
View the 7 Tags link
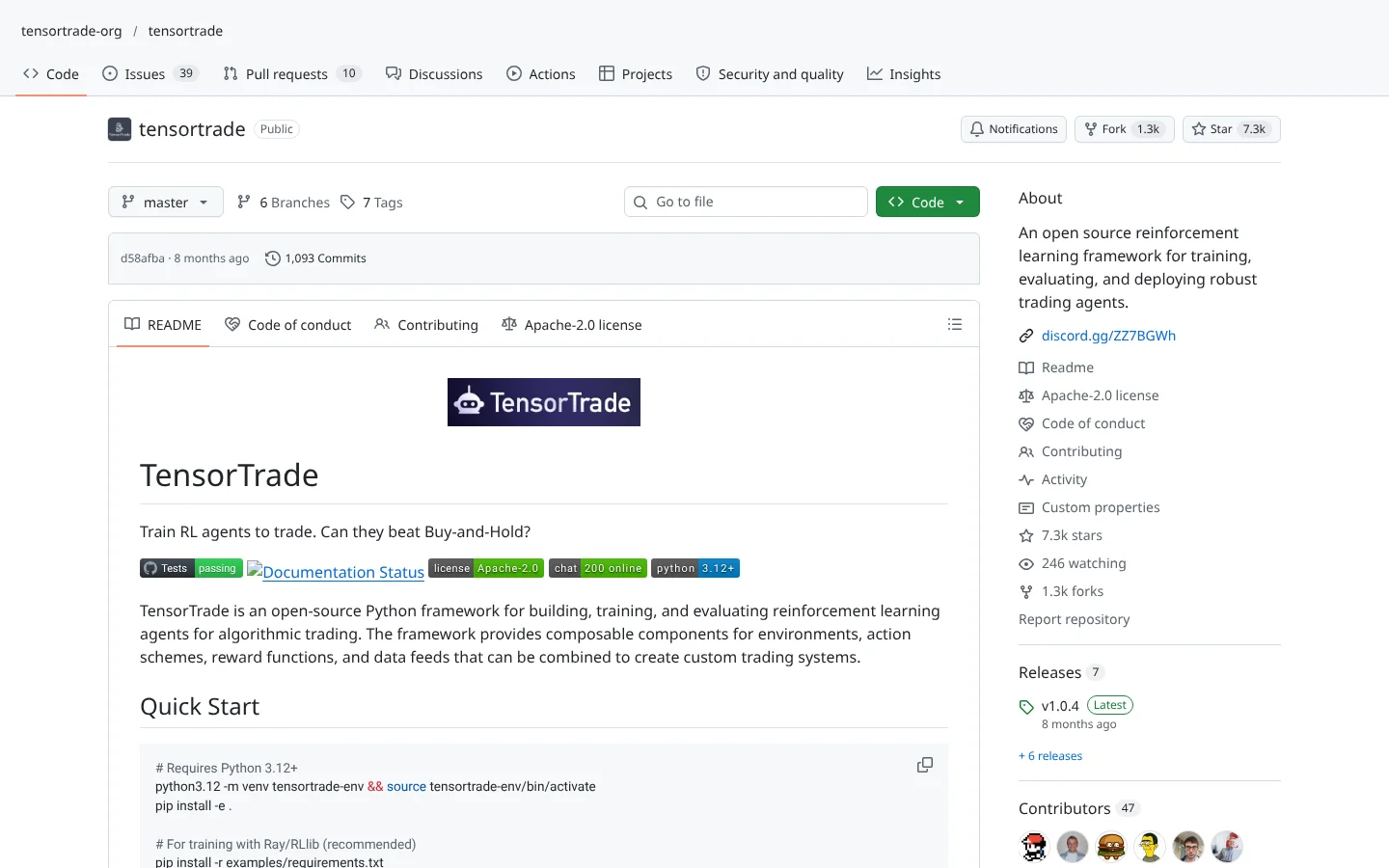(372, 203)
